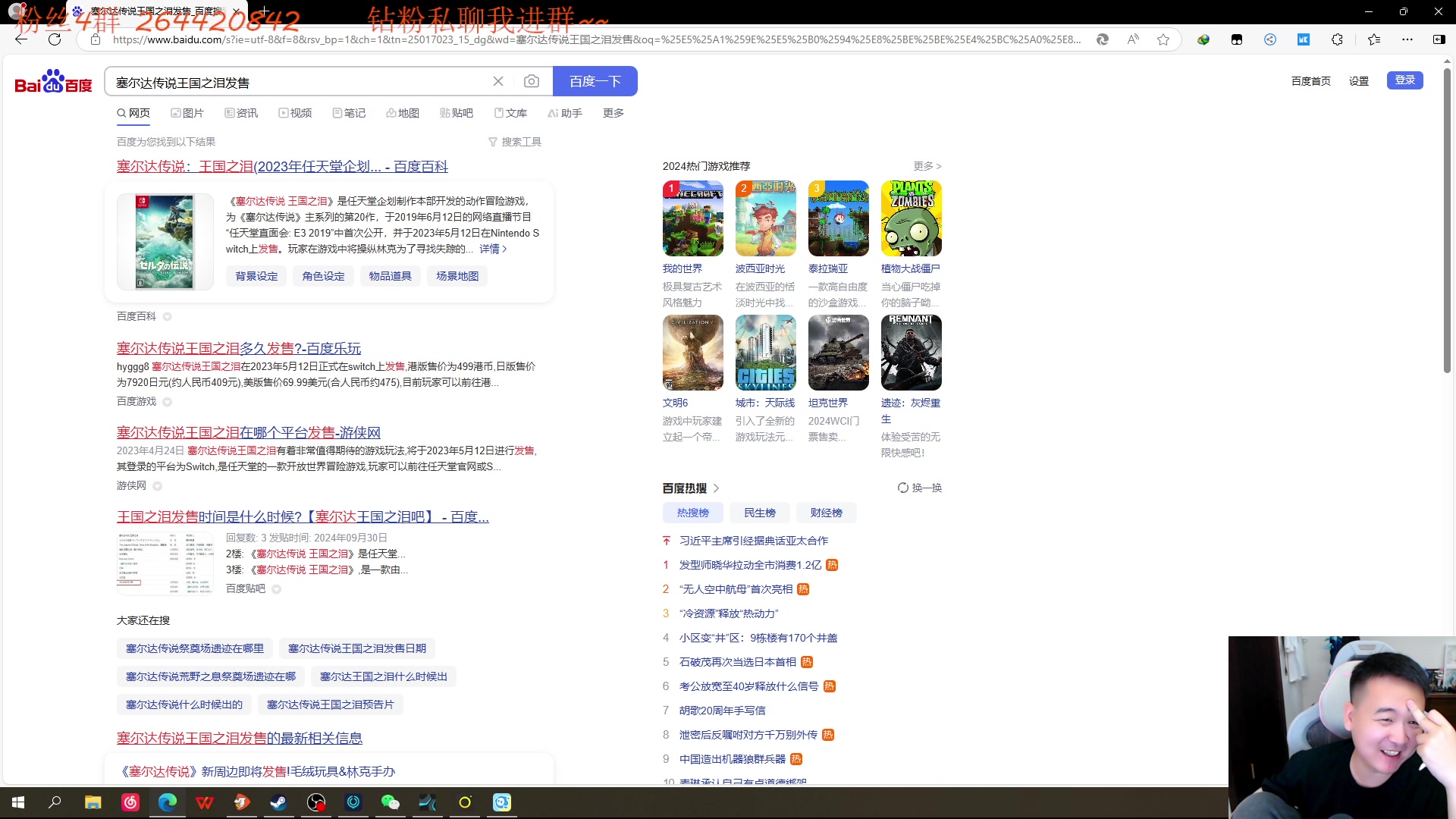The image size is (1456, 819).
Task: Open browser settings three-dots menu
Action: click(1407, 39)
